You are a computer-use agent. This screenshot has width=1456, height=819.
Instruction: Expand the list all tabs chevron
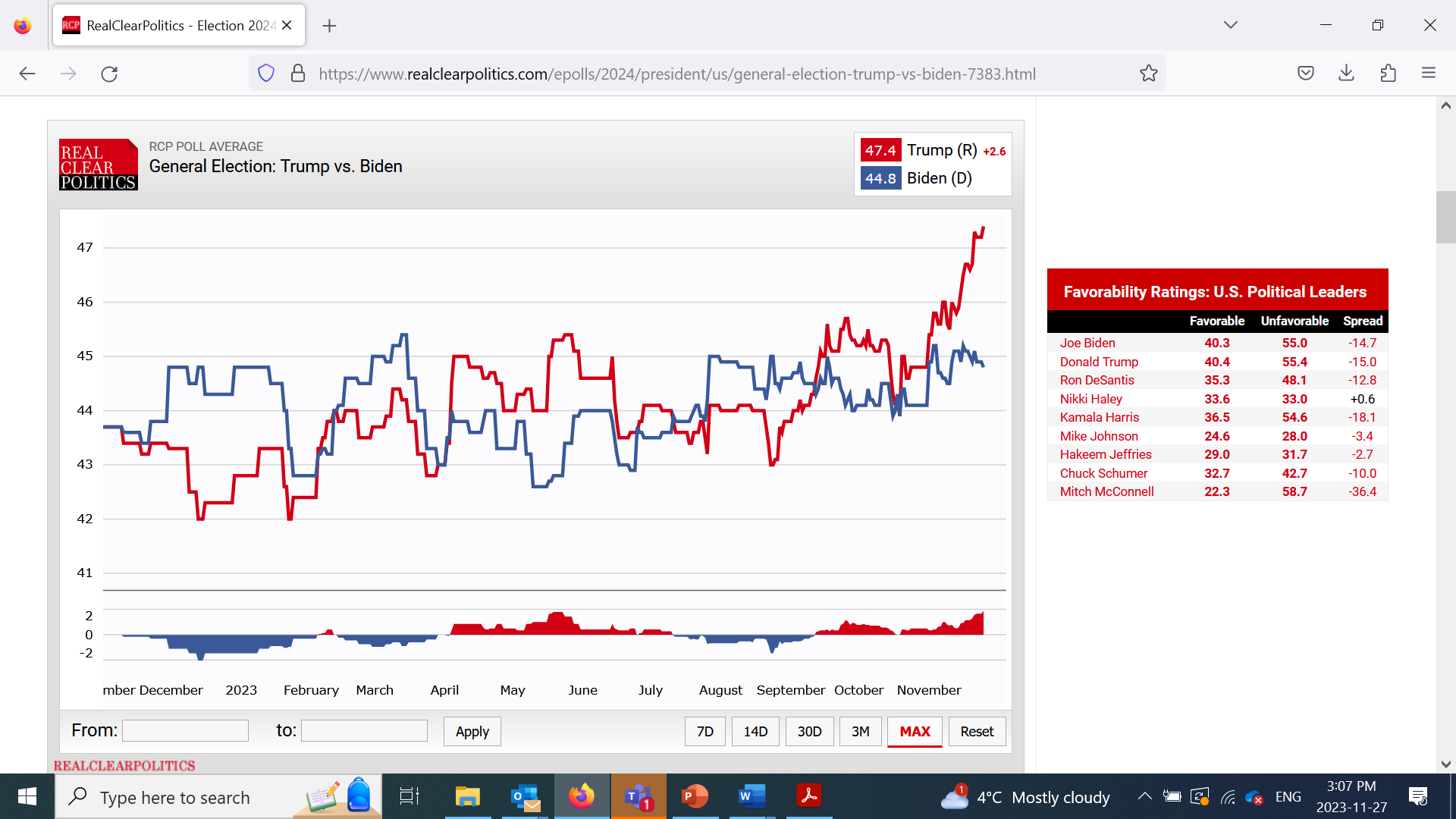tap(1231, 25)
